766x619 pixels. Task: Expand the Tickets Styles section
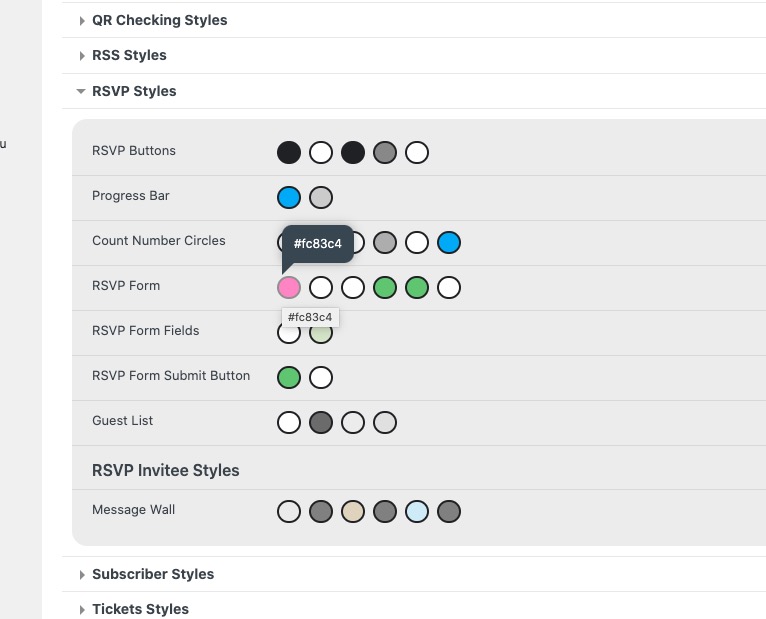coord(140,609)
